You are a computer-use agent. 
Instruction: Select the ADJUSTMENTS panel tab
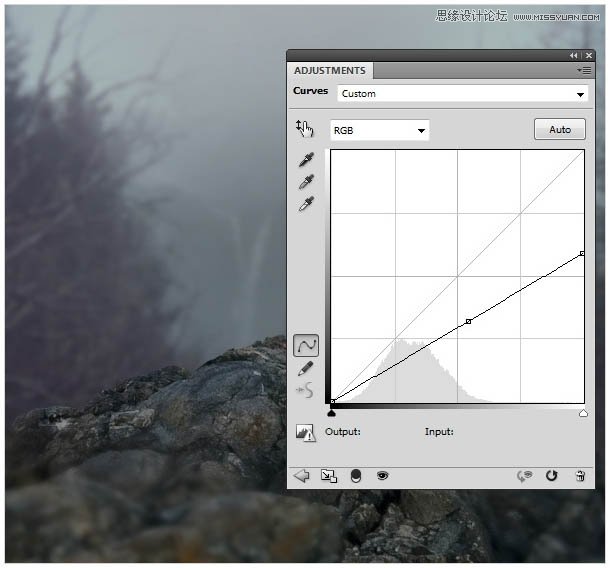tap(329, 71)
